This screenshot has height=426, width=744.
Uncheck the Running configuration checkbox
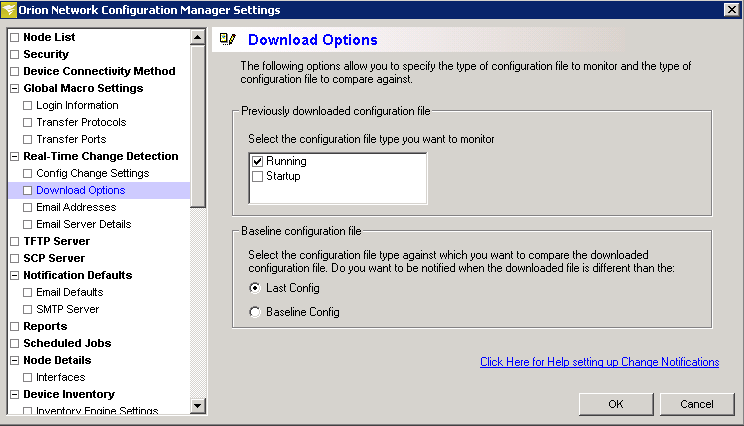pos(257,161)
